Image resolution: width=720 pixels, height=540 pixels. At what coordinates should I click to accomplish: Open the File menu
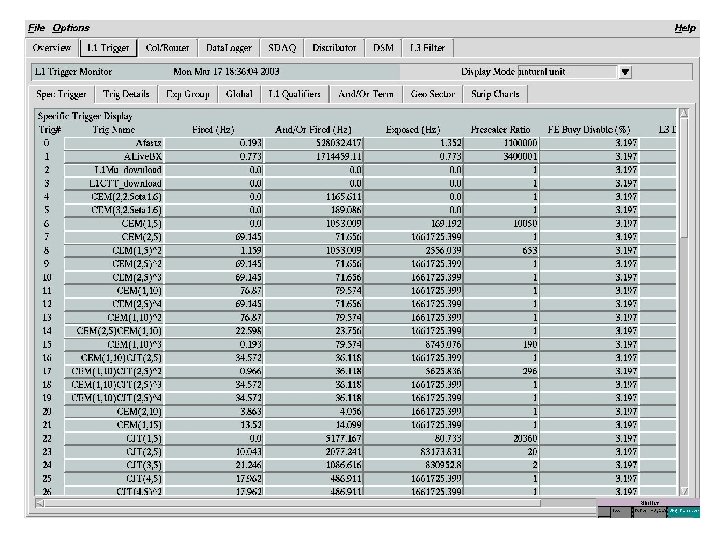[36, 28]
